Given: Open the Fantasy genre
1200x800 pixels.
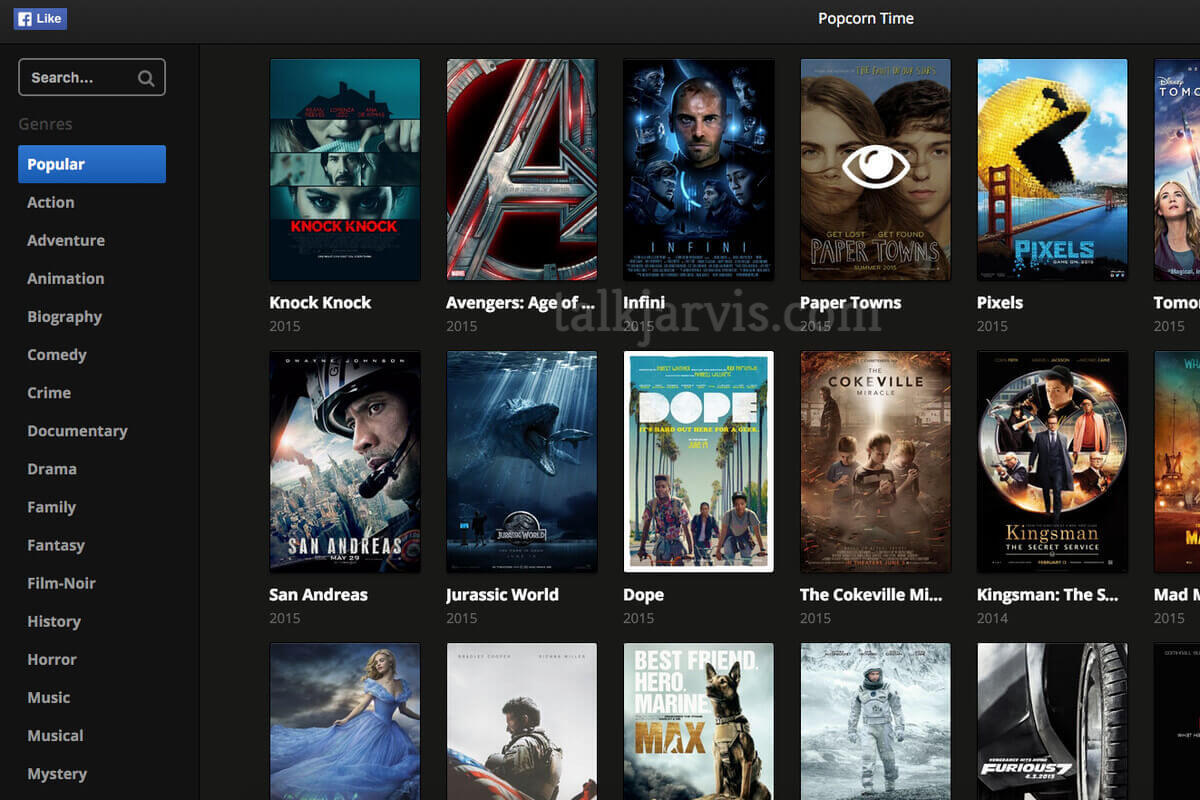Looking at the screenshot, I should click(56, 545).
